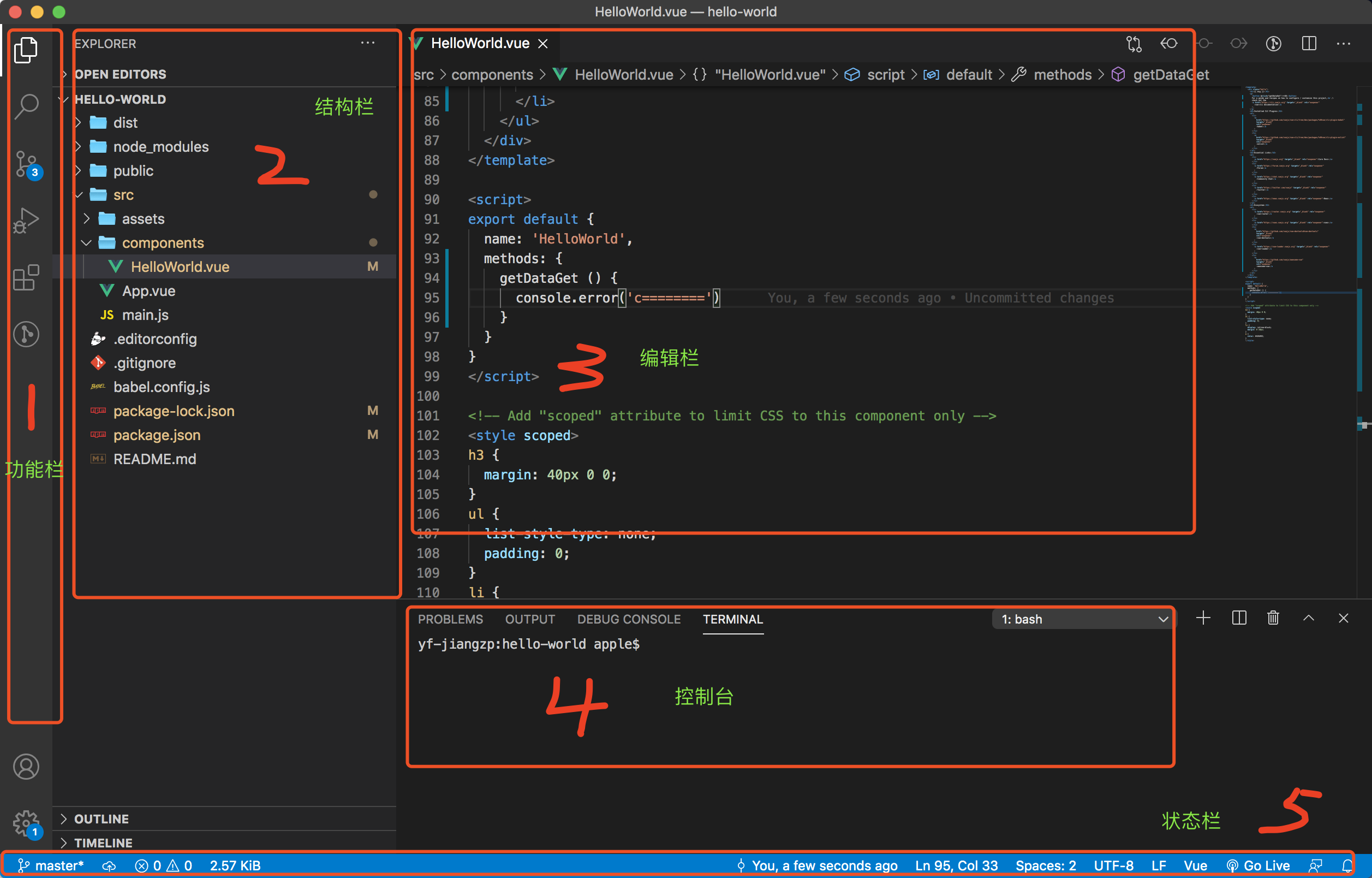Open the GitLens view in activity bar
The height and width of the screenshot is (878, 1372).
pos(26,334)
